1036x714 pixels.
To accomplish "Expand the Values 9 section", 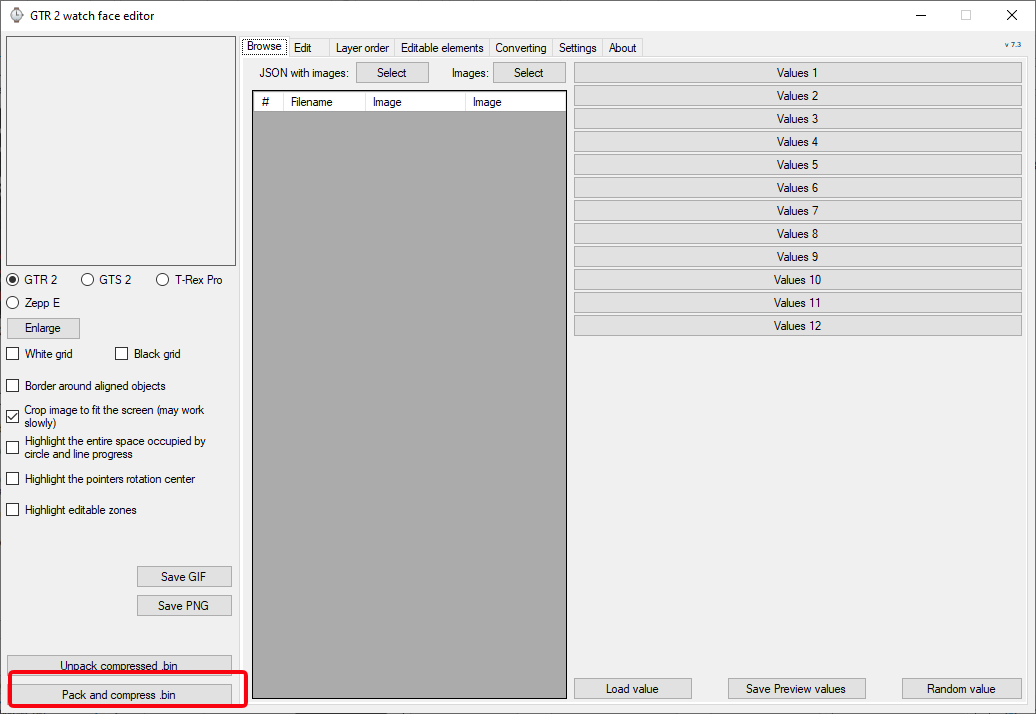I will point(797,257).
